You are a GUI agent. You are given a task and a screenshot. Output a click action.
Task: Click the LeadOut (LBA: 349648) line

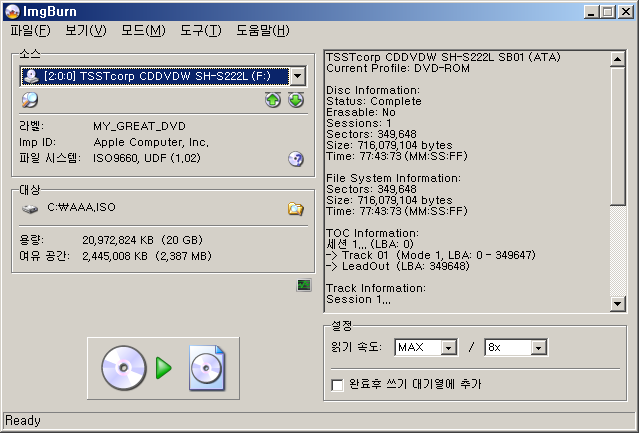pos(398,266)
